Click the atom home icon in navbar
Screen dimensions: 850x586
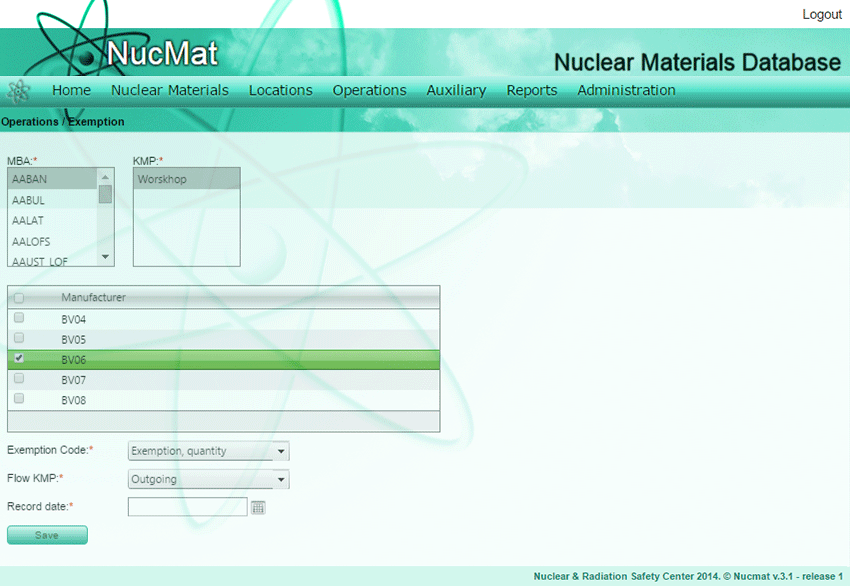[19, 91]
